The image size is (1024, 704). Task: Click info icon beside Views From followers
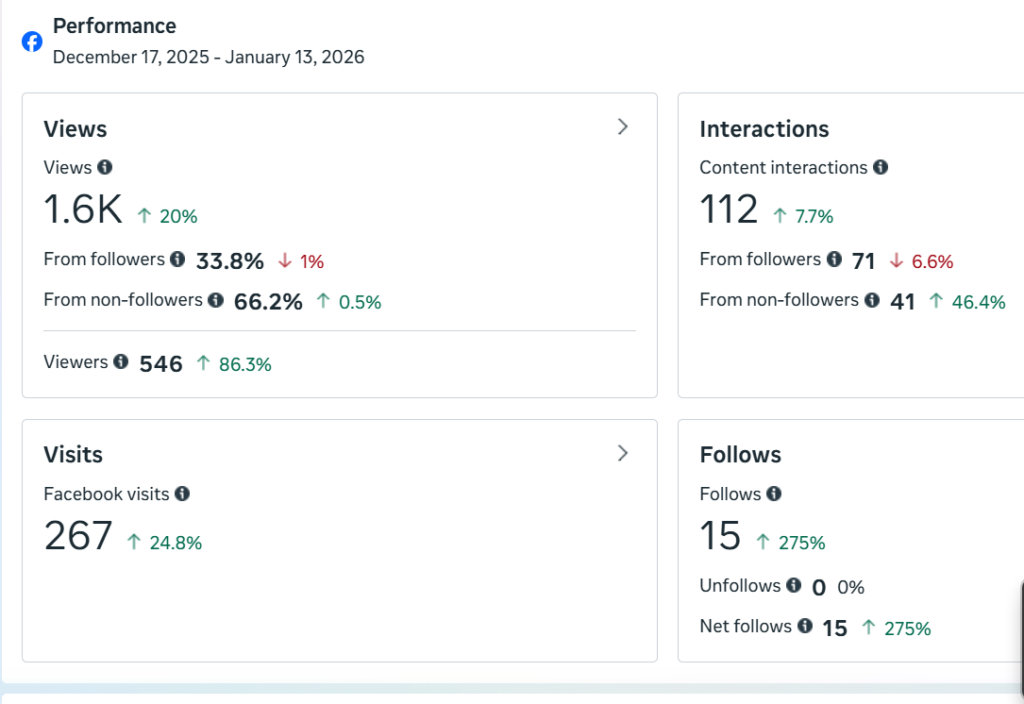click(177, 260)
